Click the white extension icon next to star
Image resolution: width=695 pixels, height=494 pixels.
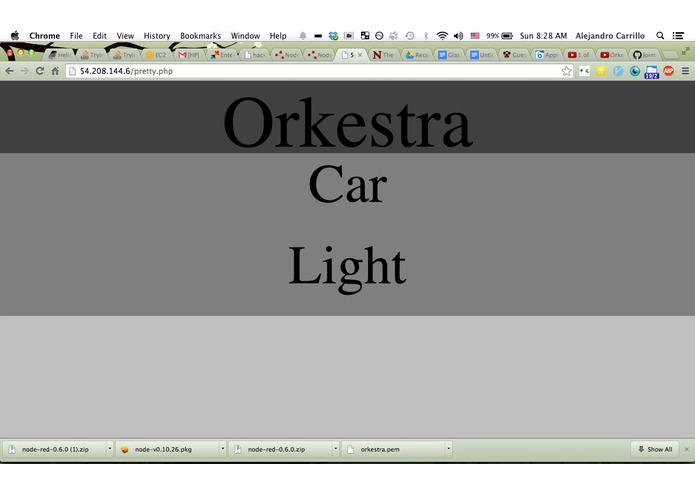click(x=584, y=71)
